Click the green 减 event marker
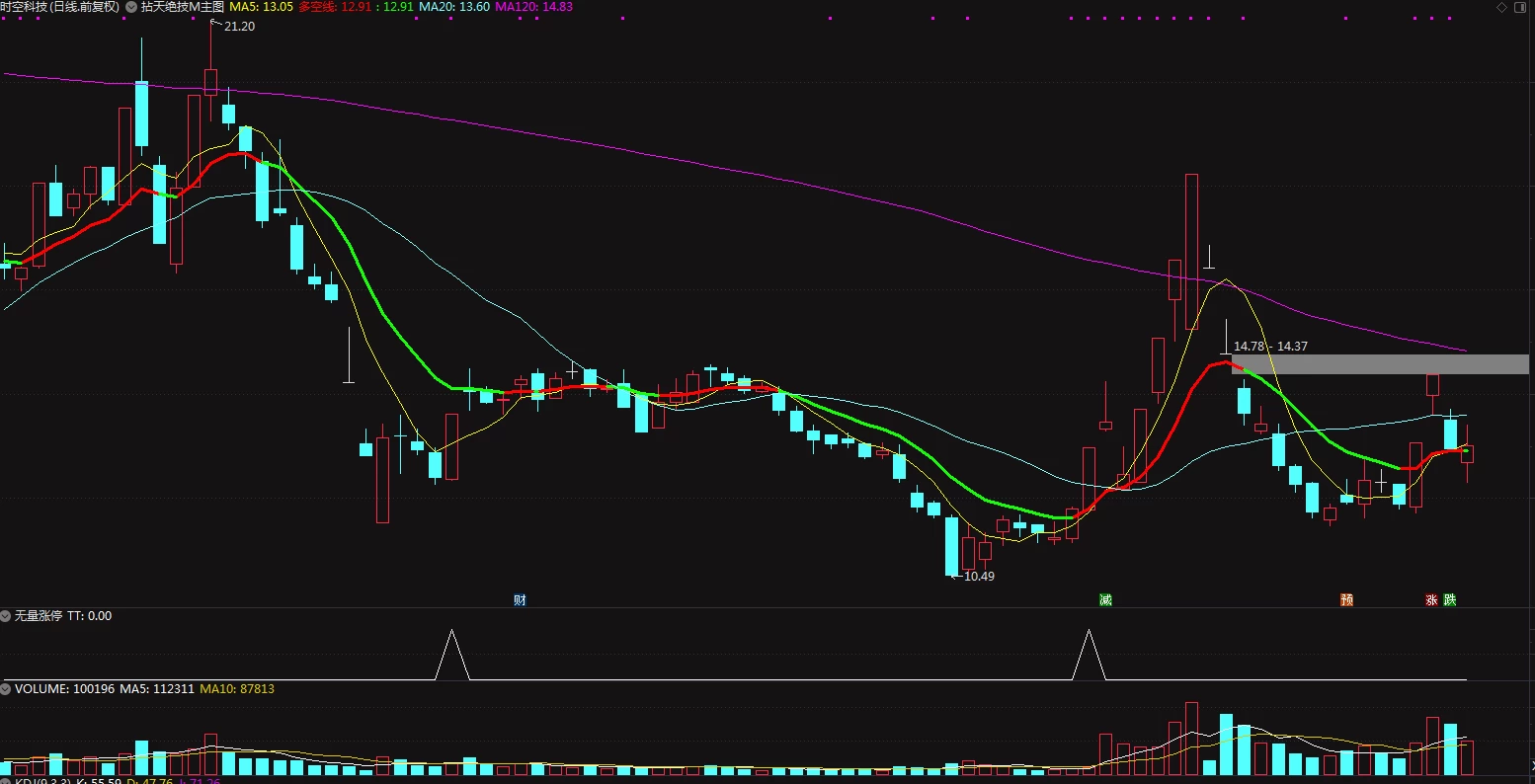 click(1105, 600)
